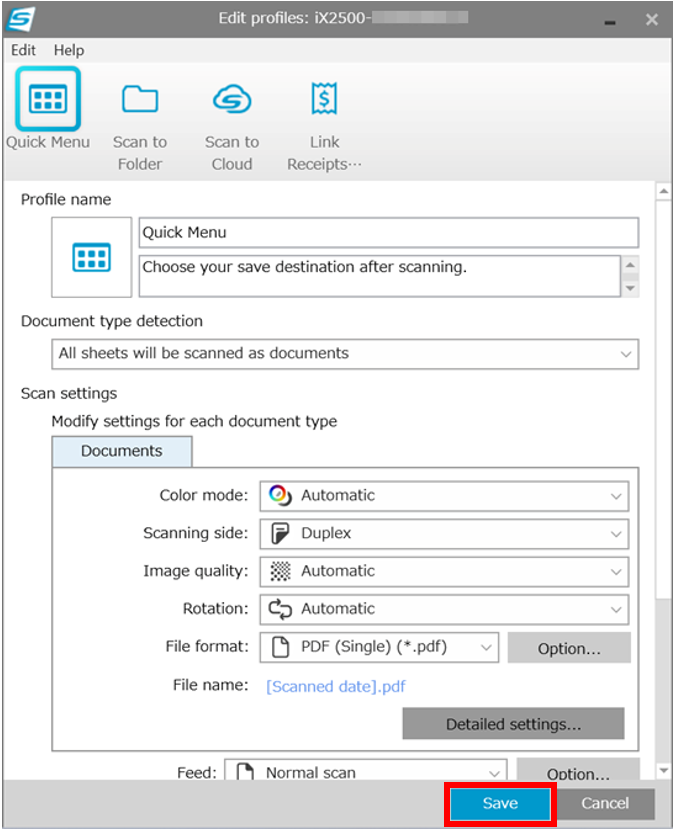
Task: Minimize the Edit profiles window
Action: pyautogui.click(x=610, y=21)
